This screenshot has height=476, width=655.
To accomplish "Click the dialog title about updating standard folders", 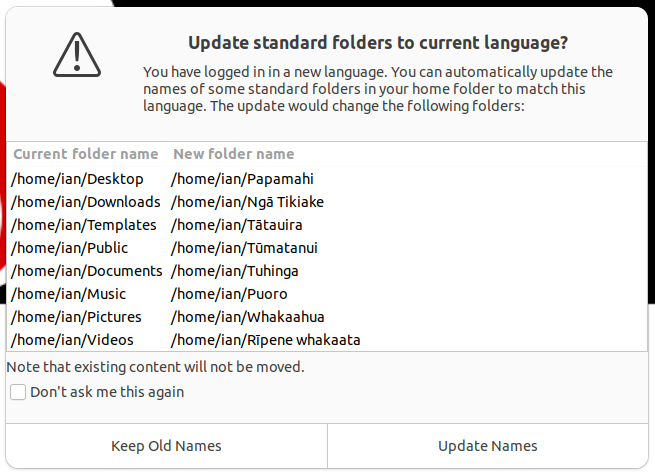I will point(378,43).
